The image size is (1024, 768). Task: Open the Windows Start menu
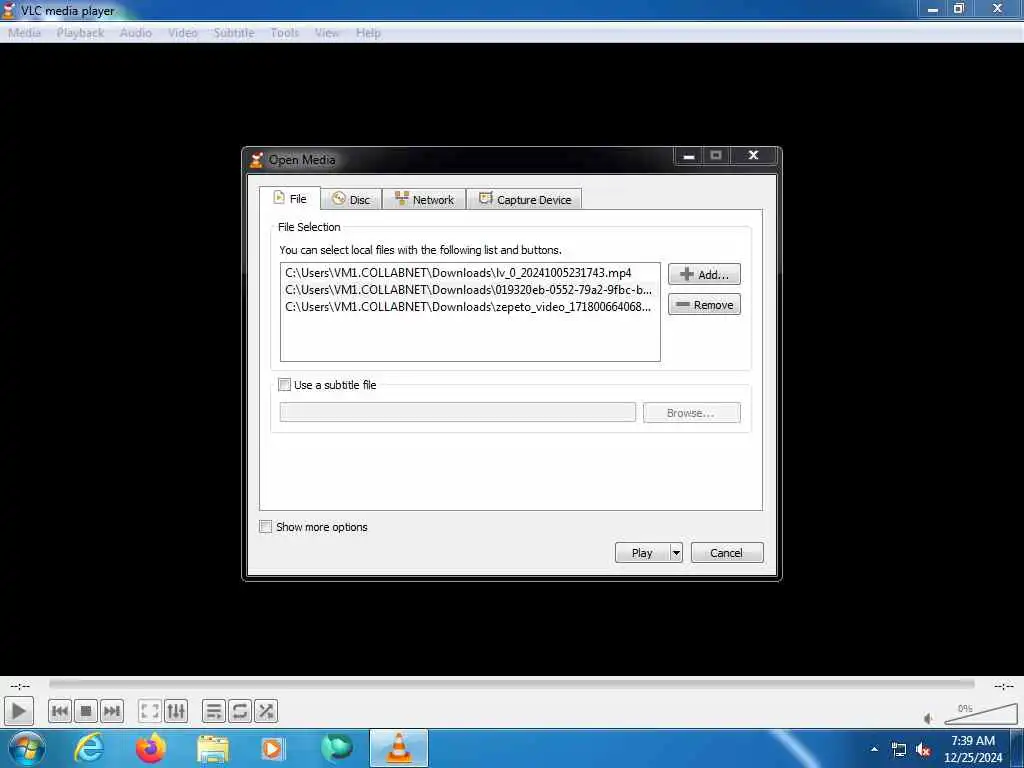coord(26,748)
